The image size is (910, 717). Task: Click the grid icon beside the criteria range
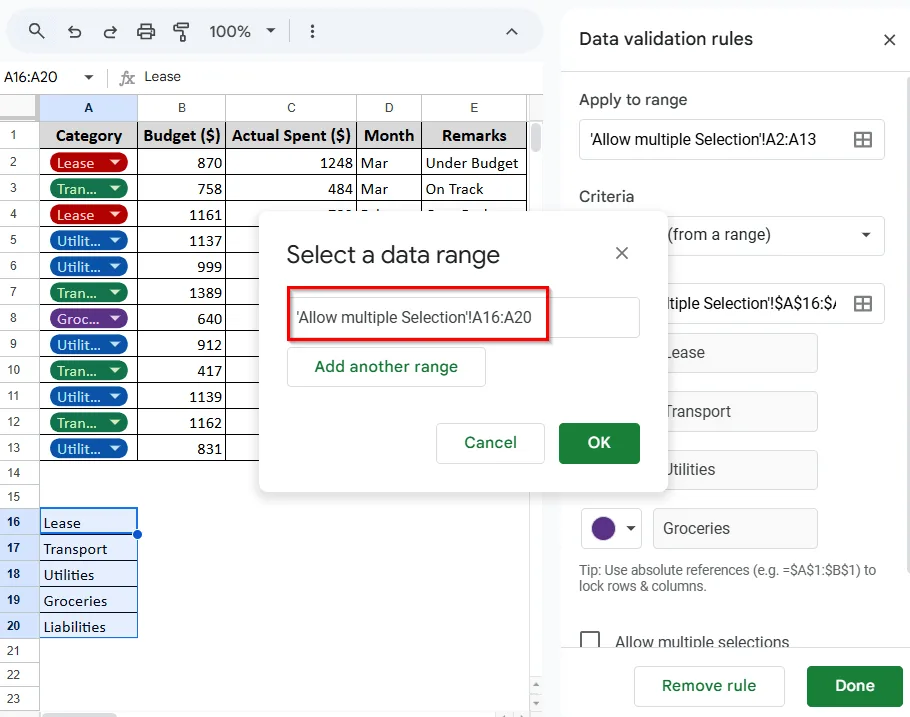point(862,303)
